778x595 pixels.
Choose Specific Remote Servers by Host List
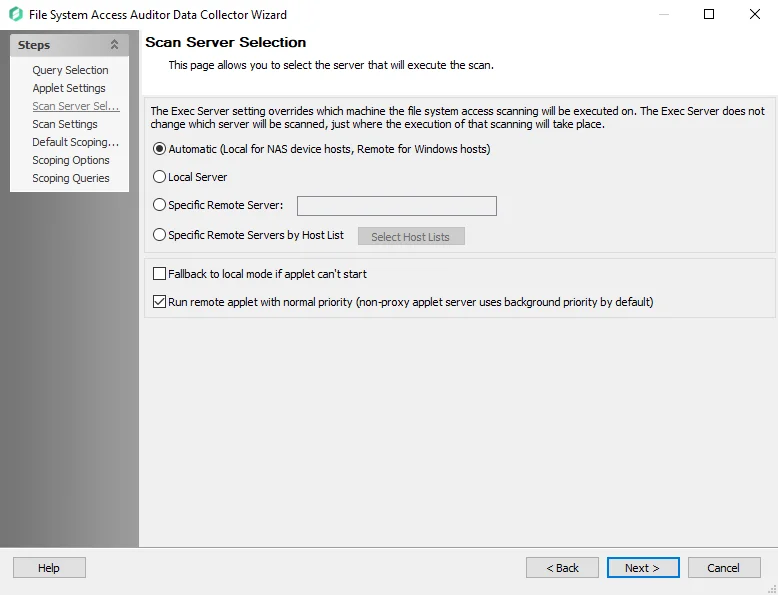point(159,235)
